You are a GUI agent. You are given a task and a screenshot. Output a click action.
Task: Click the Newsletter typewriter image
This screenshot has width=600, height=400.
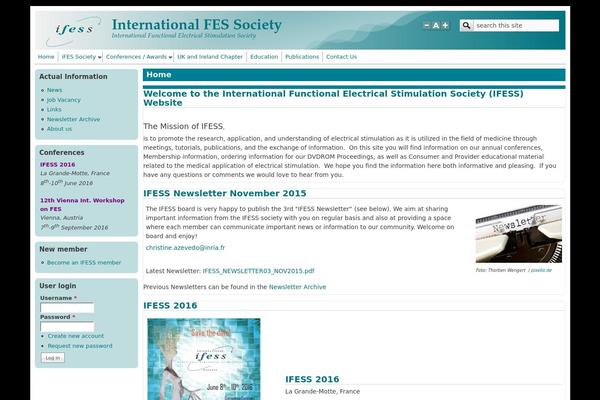(x=518, y=234)
